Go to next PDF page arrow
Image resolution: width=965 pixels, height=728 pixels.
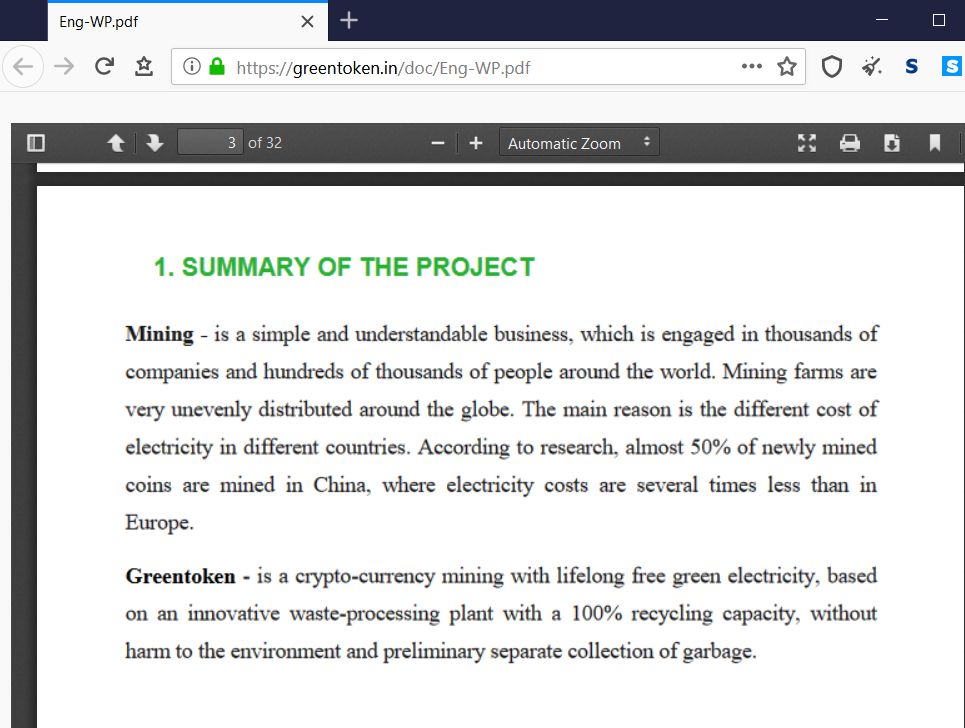[154, 143]
